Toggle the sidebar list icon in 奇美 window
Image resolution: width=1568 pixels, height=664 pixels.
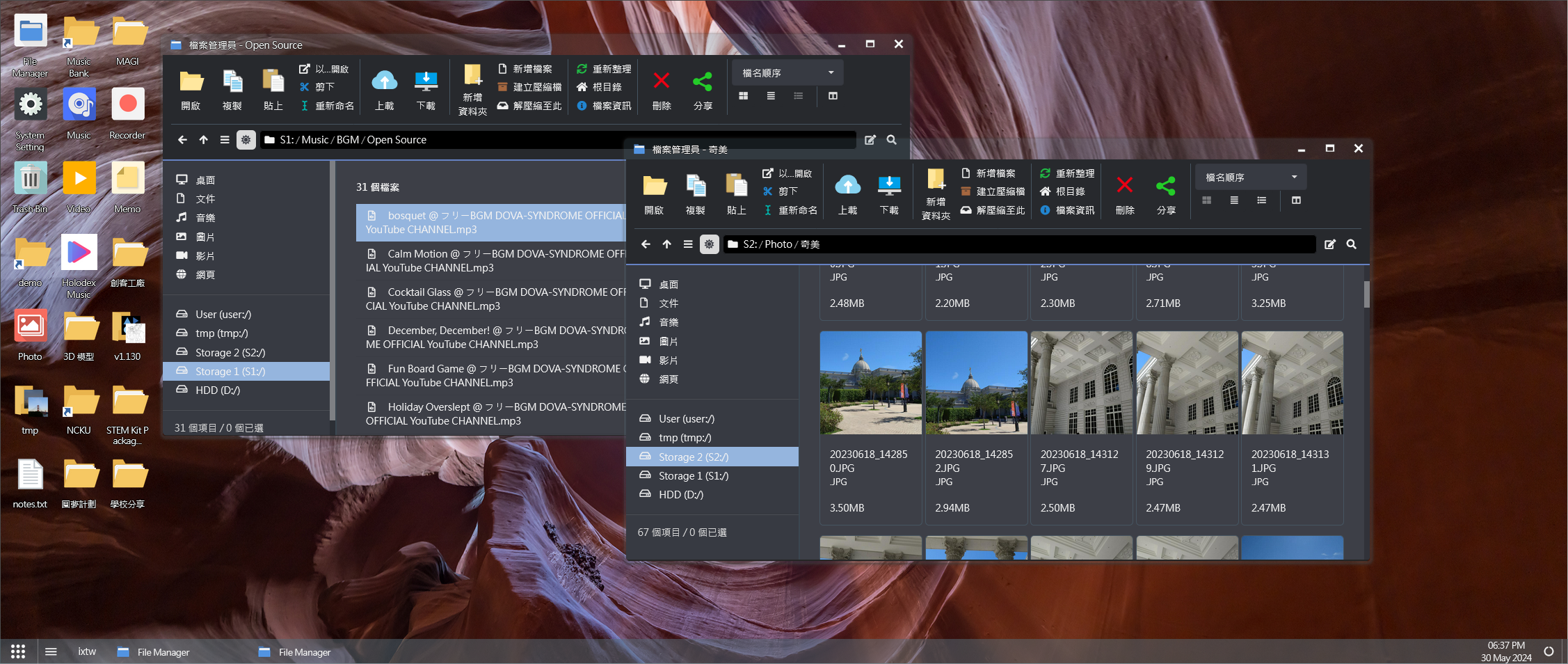pyautogui.click(x=687, y=244)
